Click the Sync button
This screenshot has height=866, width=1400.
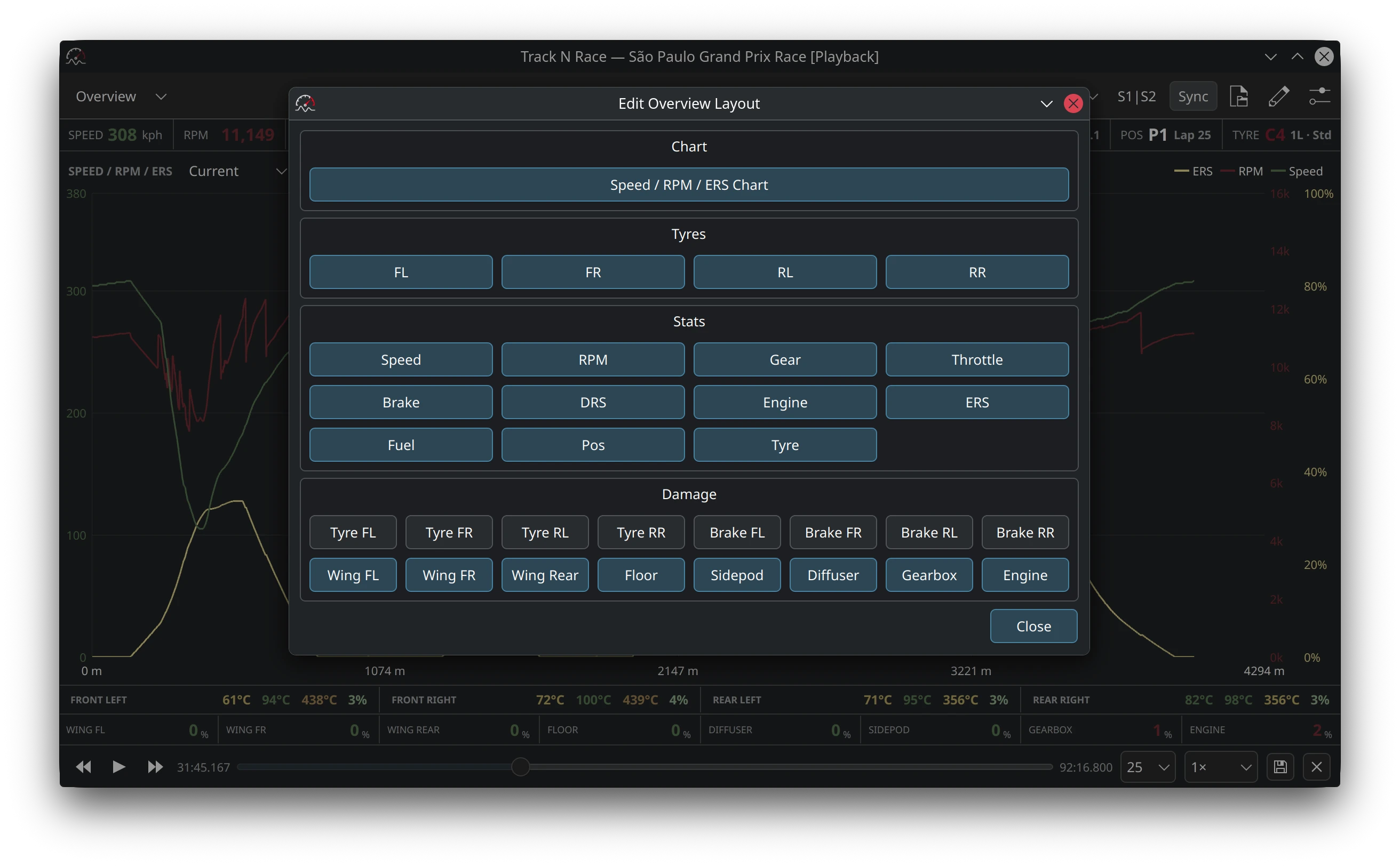(x=1192, y=96)
